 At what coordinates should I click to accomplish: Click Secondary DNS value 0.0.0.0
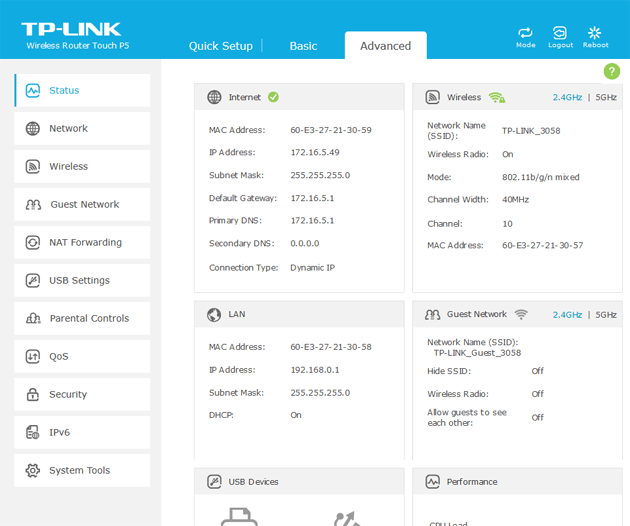(305, 244)
